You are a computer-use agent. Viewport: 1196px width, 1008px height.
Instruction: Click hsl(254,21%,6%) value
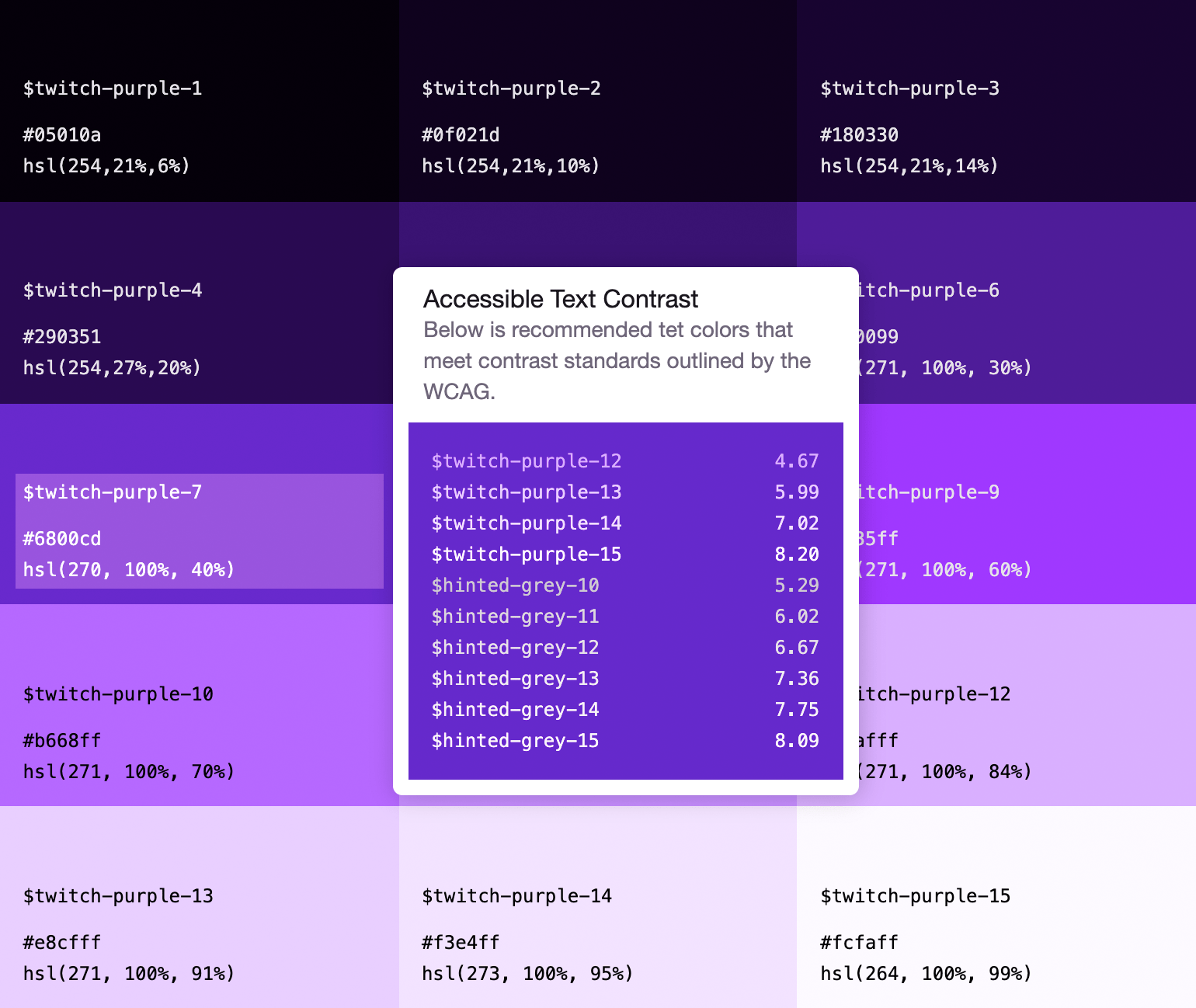[106, 166]
